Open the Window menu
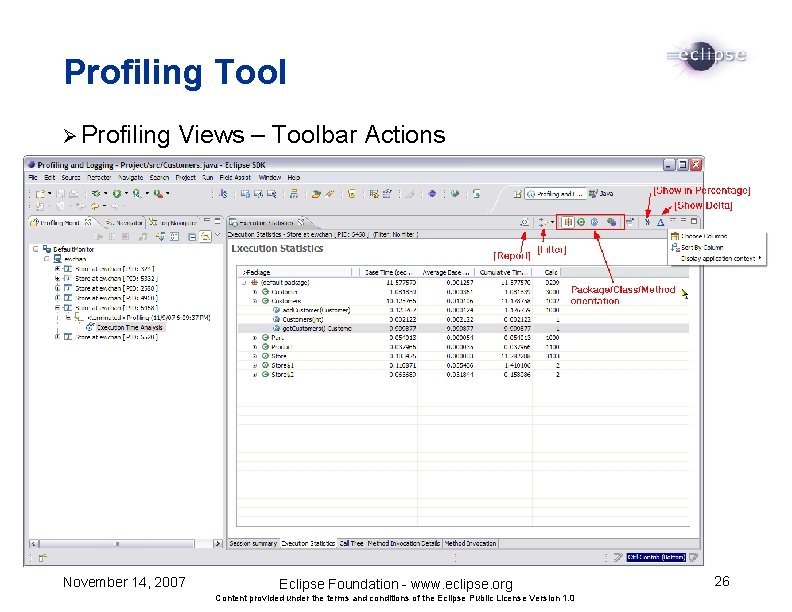The image size is (792, 612). pyautogui.click(x=270, y=178)
